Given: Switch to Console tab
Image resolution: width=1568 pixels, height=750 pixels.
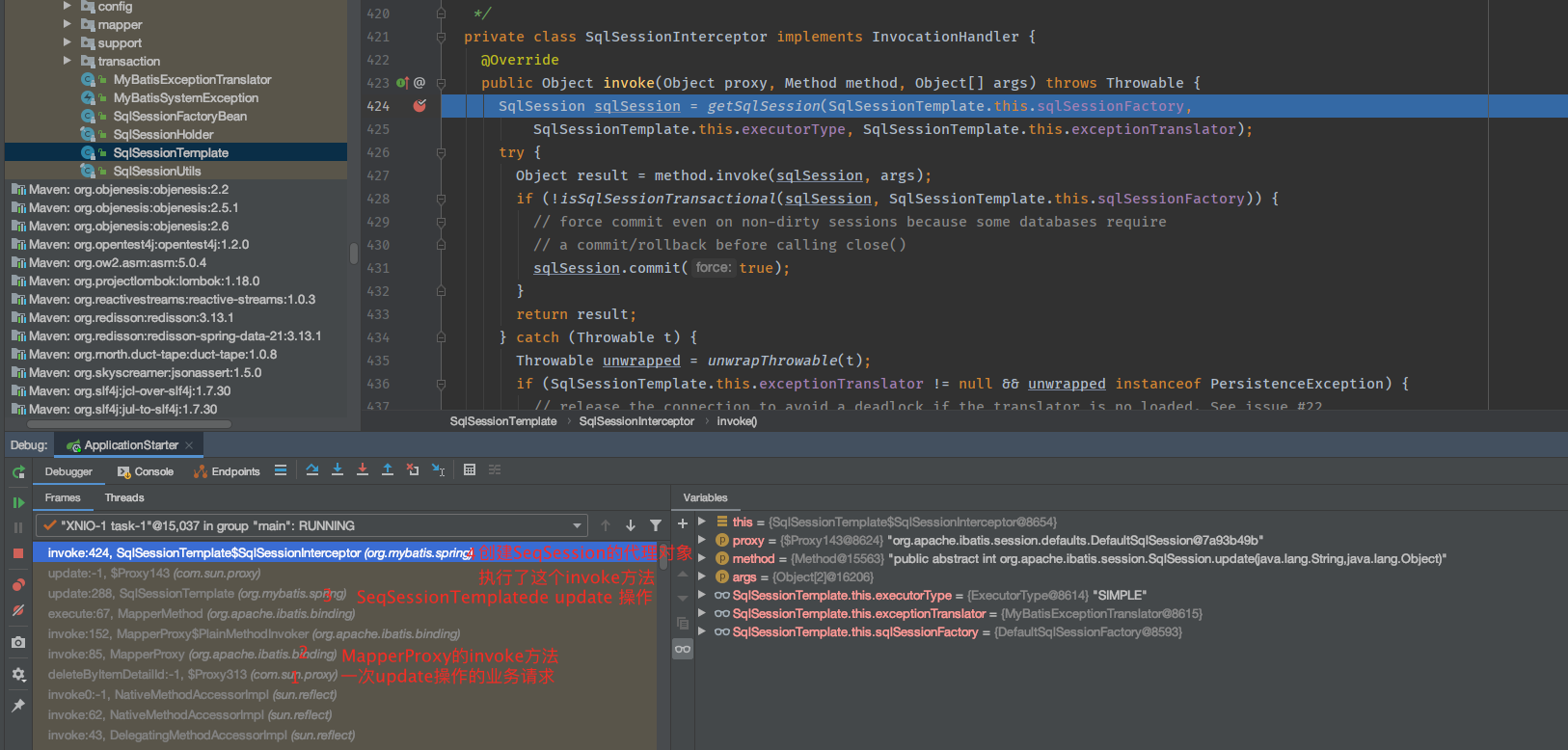Looking at the screenshot, I should click(x=146, y=471).
